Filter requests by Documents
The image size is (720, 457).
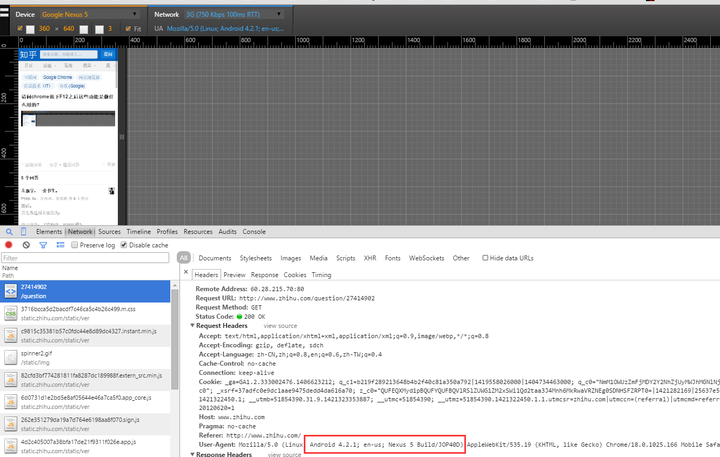coord(215,258)
